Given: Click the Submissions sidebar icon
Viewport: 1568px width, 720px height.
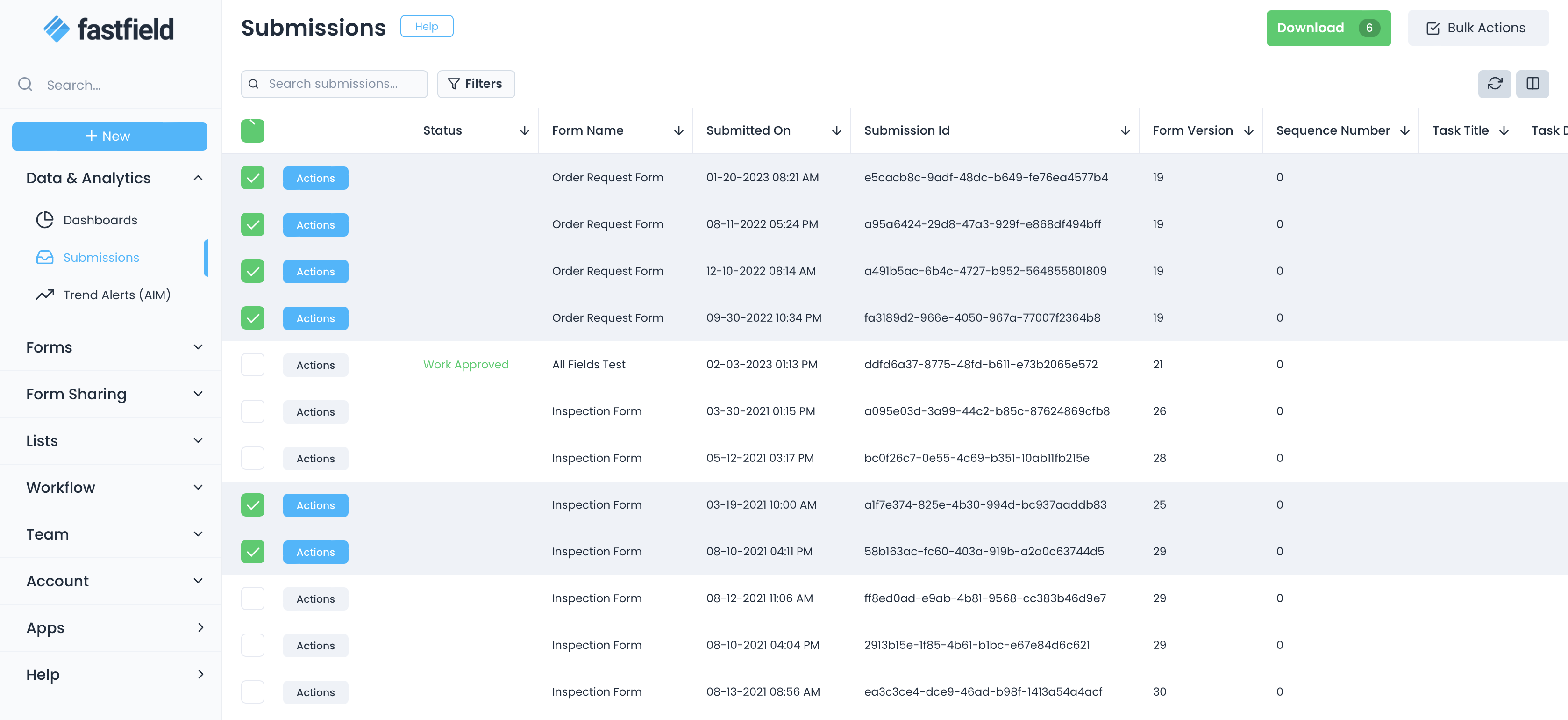Looking at the screenshot, I should point(44,257).
